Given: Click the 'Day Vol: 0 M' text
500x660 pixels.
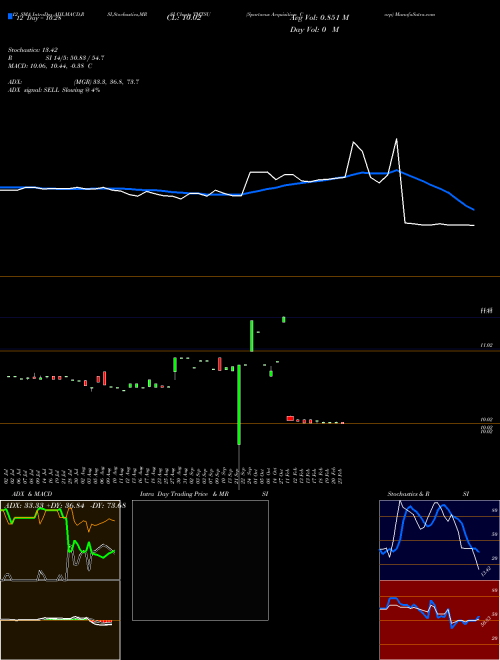Looking at the screenshot, I should [x=314, y=30].
